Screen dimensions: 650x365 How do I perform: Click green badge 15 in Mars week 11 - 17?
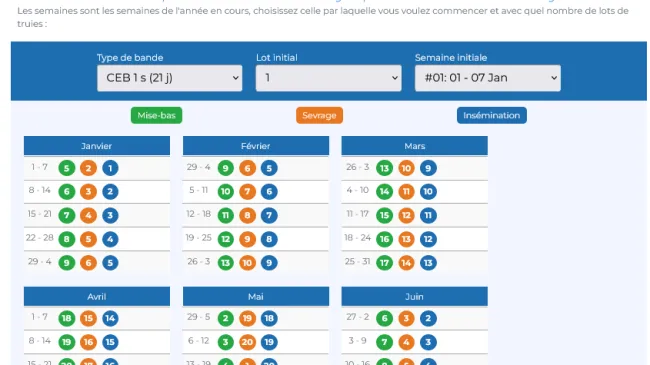coord(384,215)
